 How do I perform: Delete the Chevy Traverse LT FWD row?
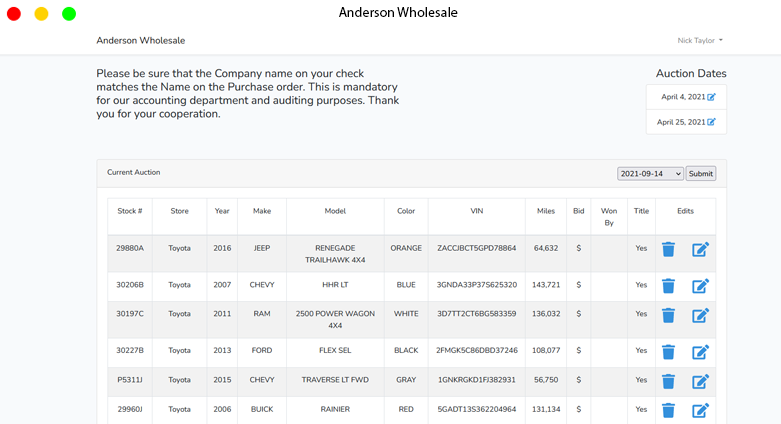[668, 382]
